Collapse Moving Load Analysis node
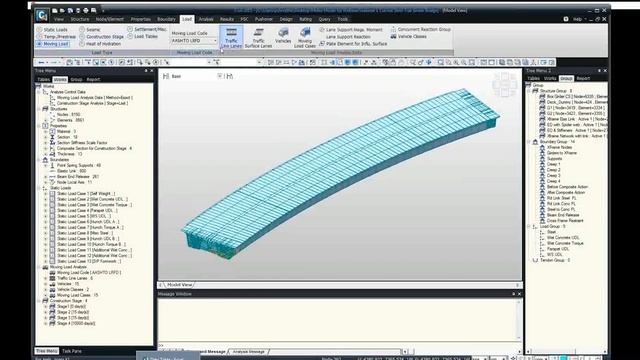The image size is (640, 360). pyautogui.click(x=39, y=267)
